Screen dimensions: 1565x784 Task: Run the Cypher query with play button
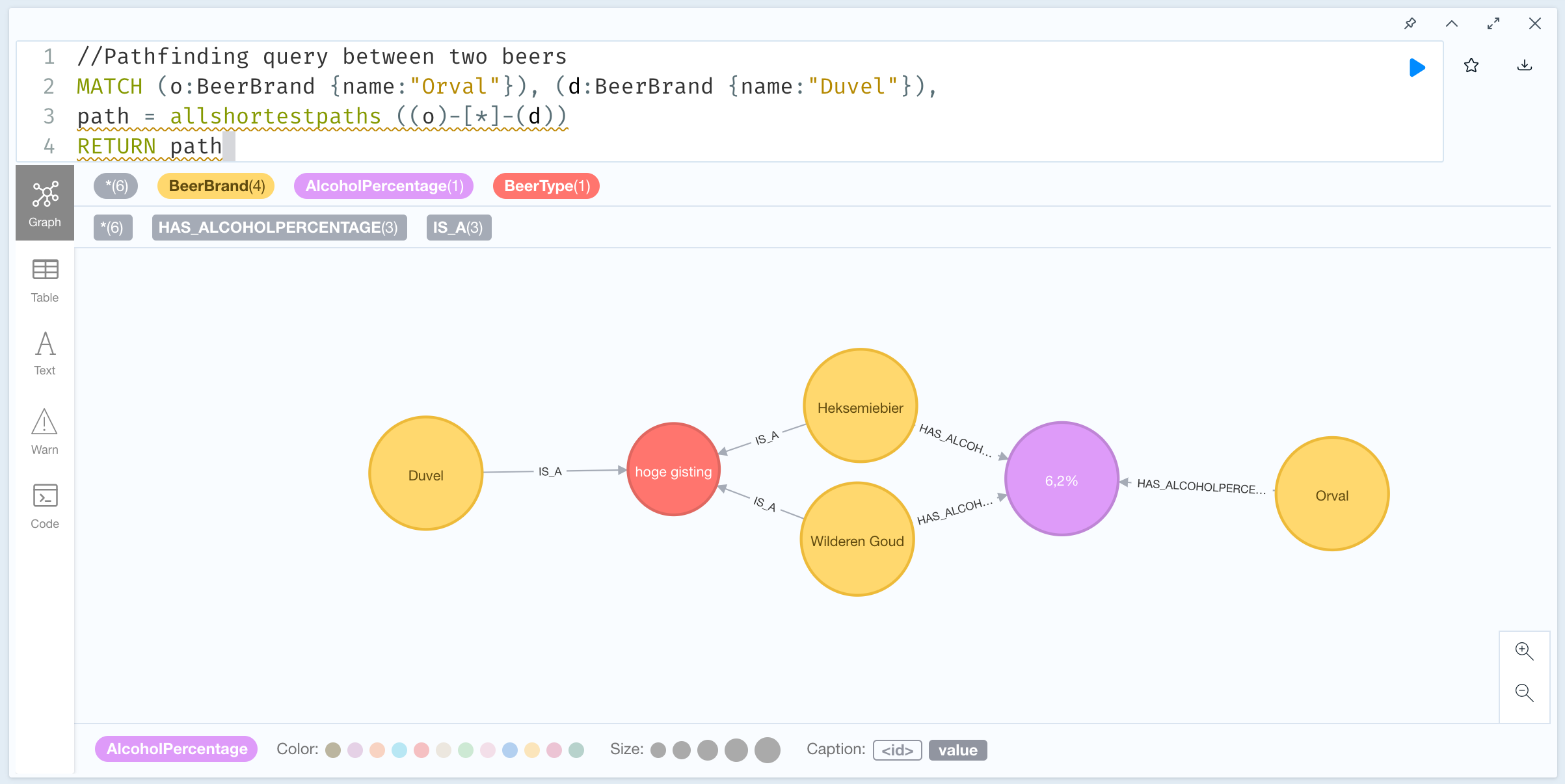[1417, 67]
